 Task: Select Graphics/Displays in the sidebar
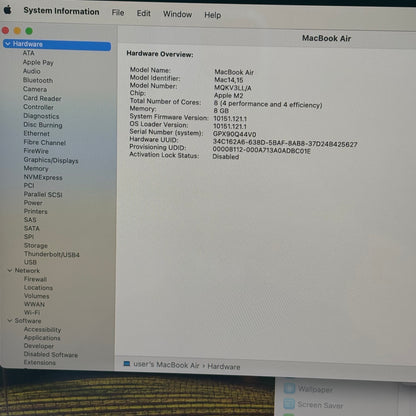(x=51, y=160)
